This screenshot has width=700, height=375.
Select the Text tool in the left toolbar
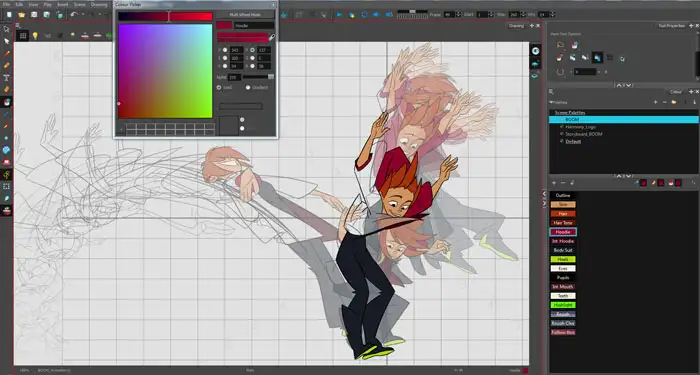(x=6, y=78)
